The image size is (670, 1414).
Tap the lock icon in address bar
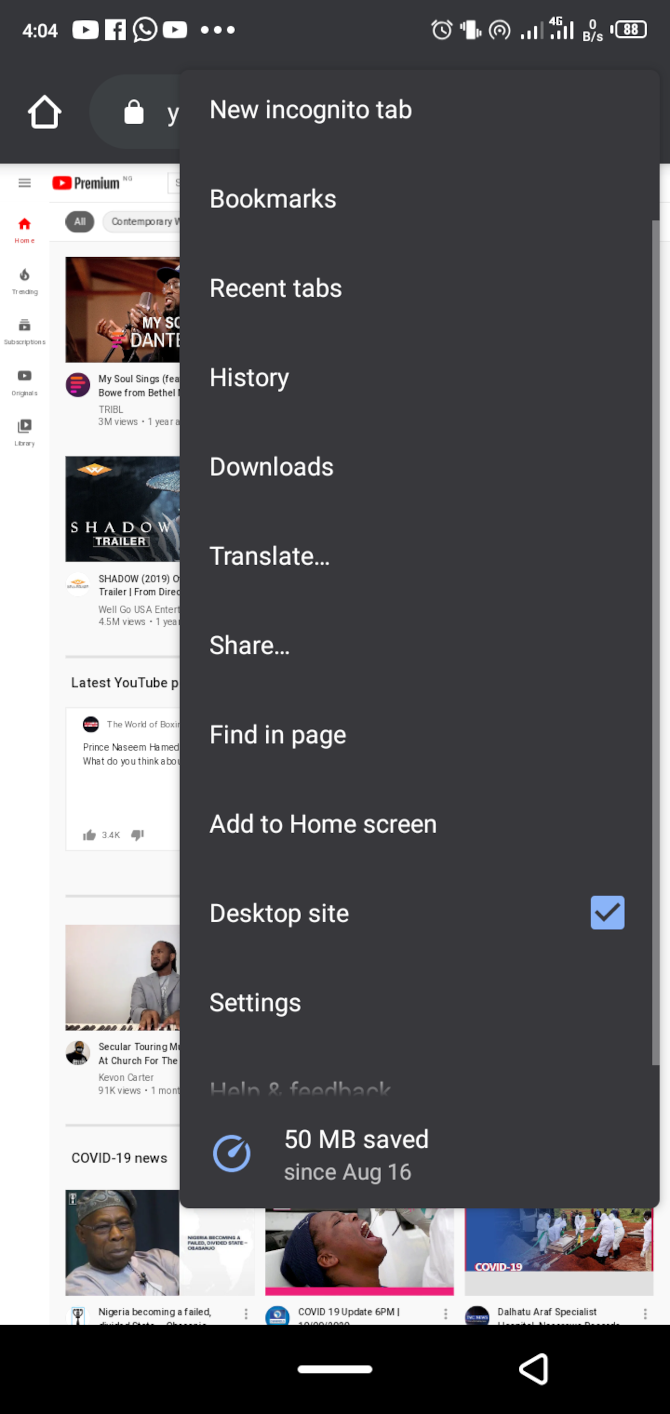click(x=134, y=113)
